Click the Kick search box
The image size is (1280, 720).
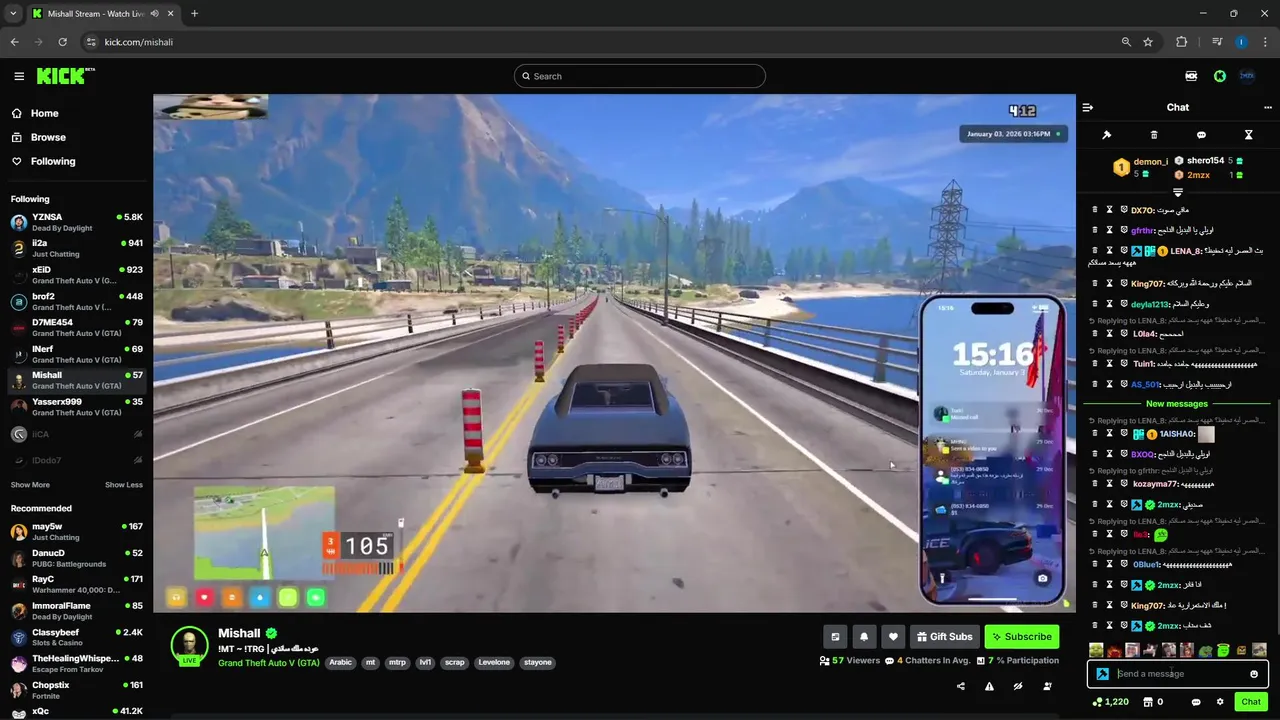640,76
